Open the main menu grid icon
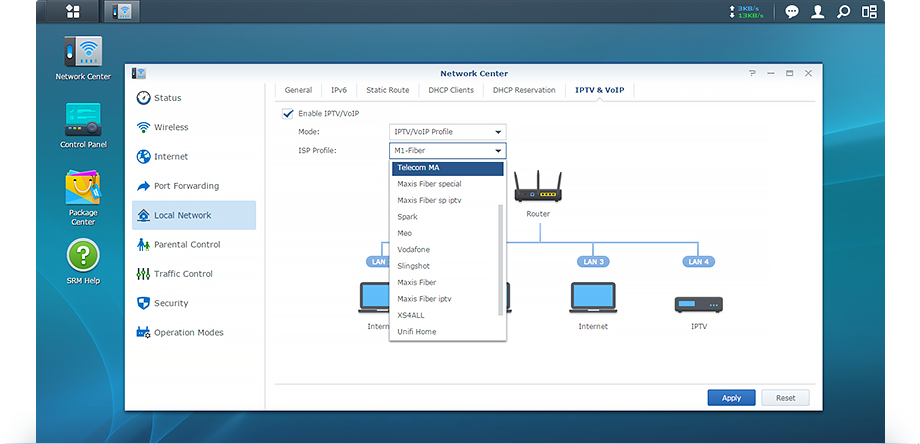 73,12
